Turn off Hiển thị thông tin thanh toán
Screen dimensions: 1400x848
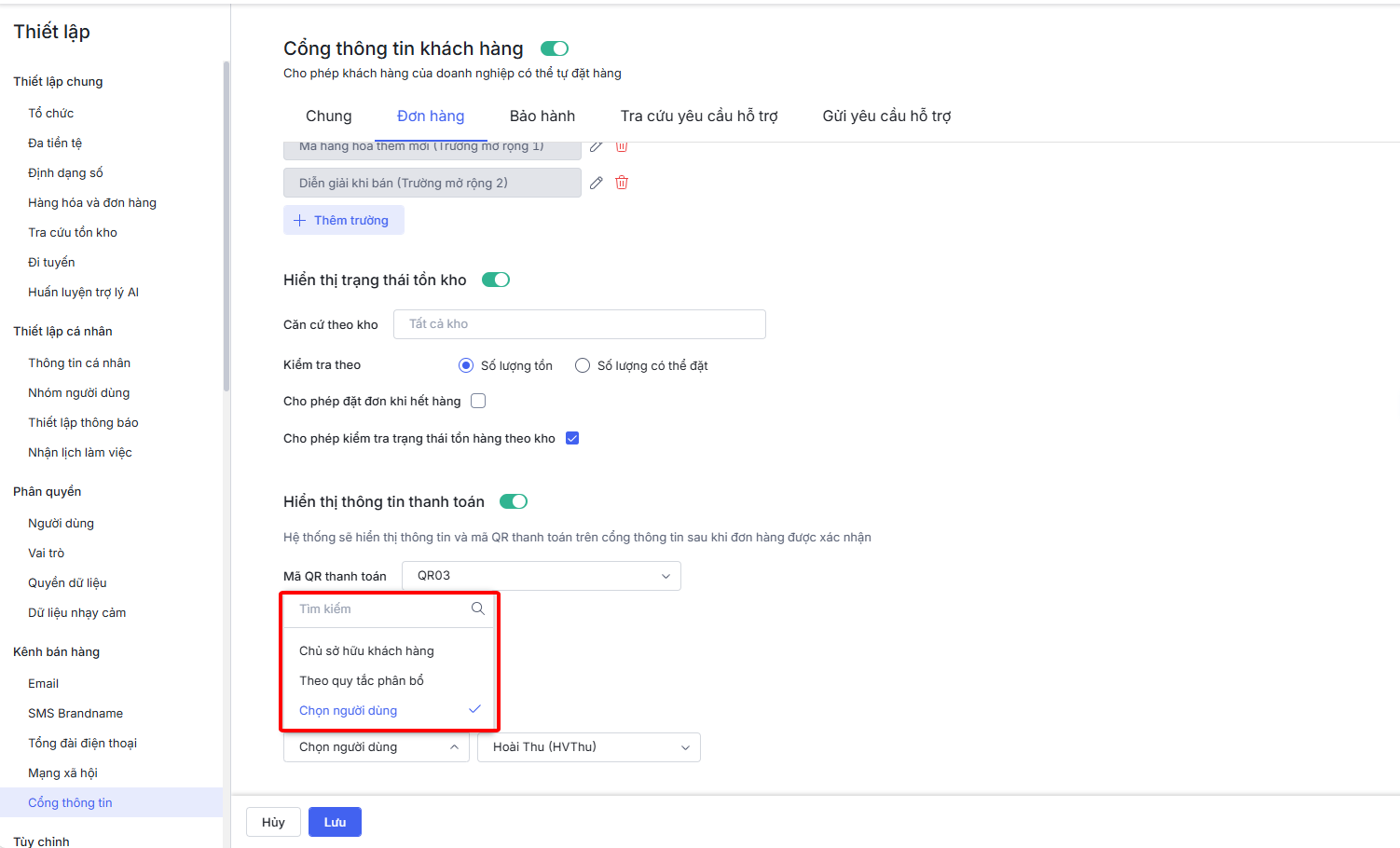[x=514, y=501]
